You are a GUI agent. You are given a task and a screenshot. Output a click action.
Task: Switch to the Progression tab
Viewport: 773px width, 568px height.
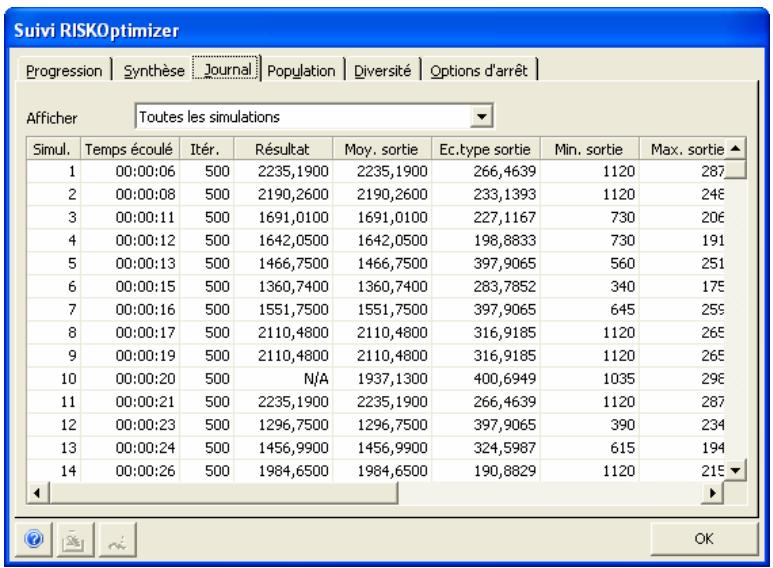click(x=64, y=71)
